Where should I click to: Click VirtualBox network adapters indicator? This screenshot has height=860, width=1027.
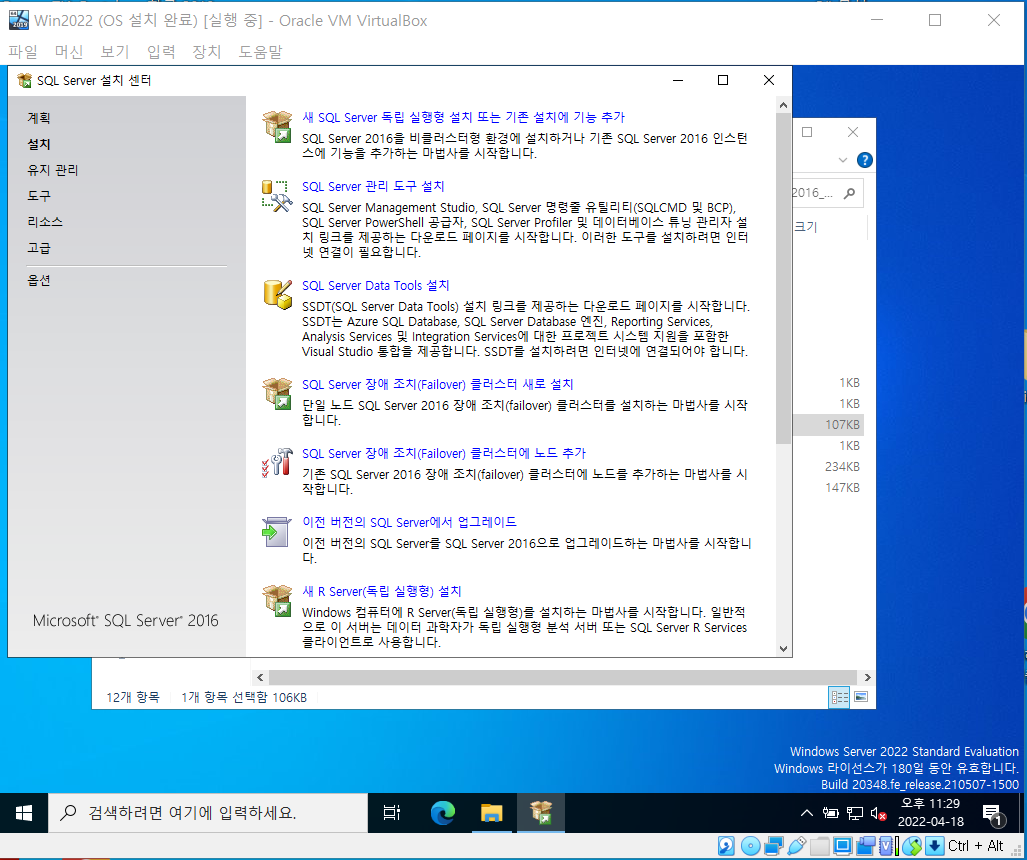coord(774,846)
